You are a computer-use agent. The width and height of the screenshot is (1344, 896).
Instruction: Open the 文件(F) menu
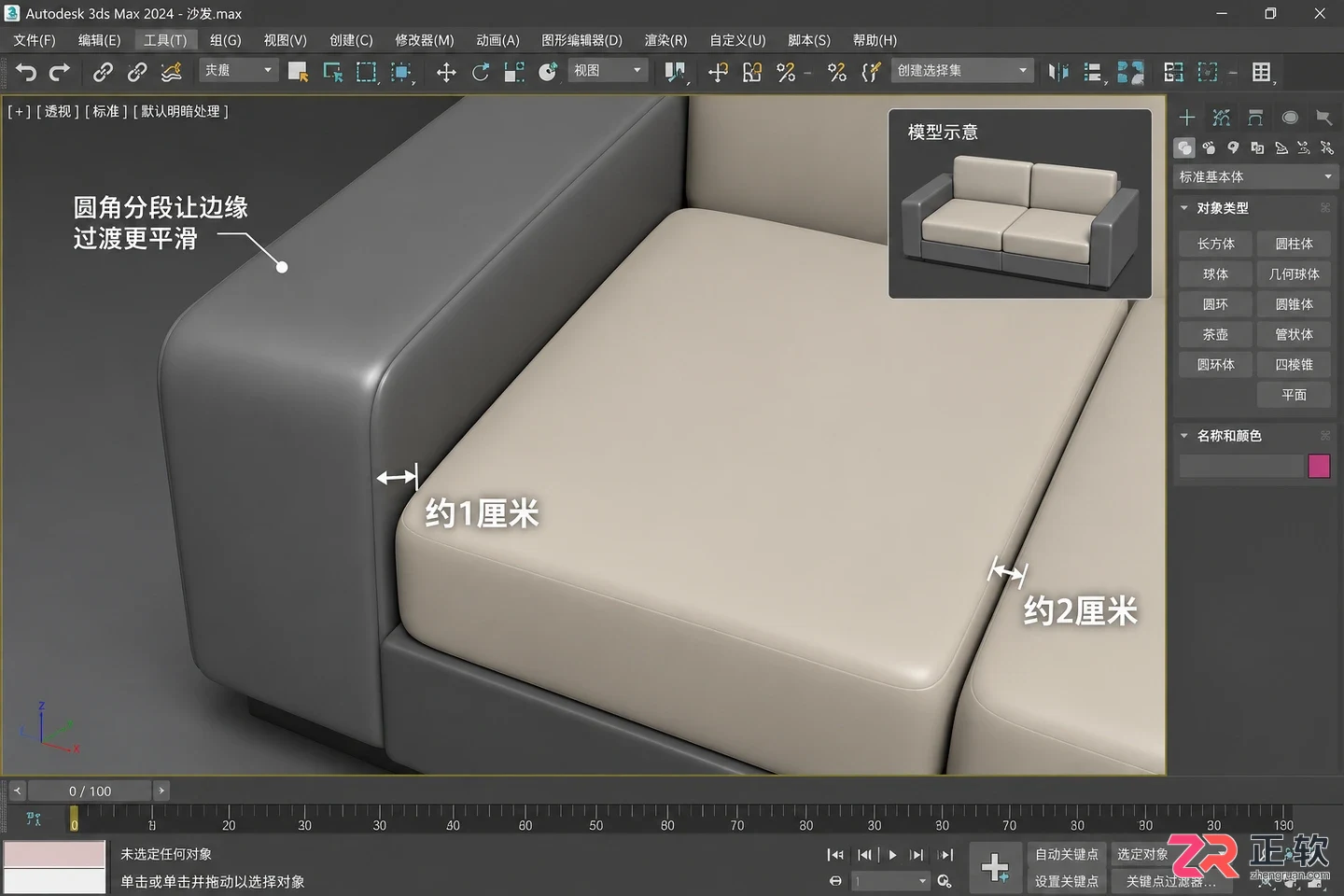35,40
